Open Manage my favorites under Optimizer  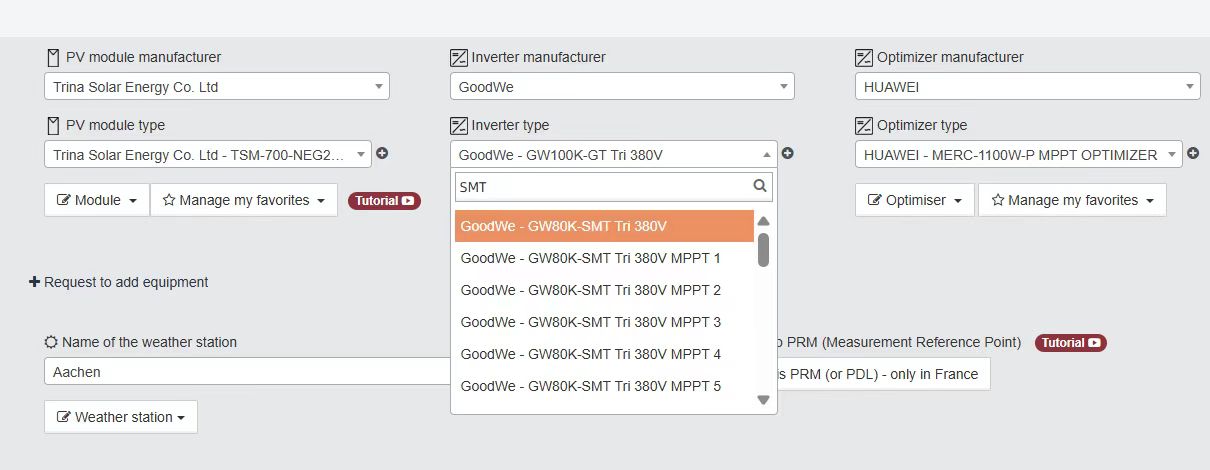1072,200
